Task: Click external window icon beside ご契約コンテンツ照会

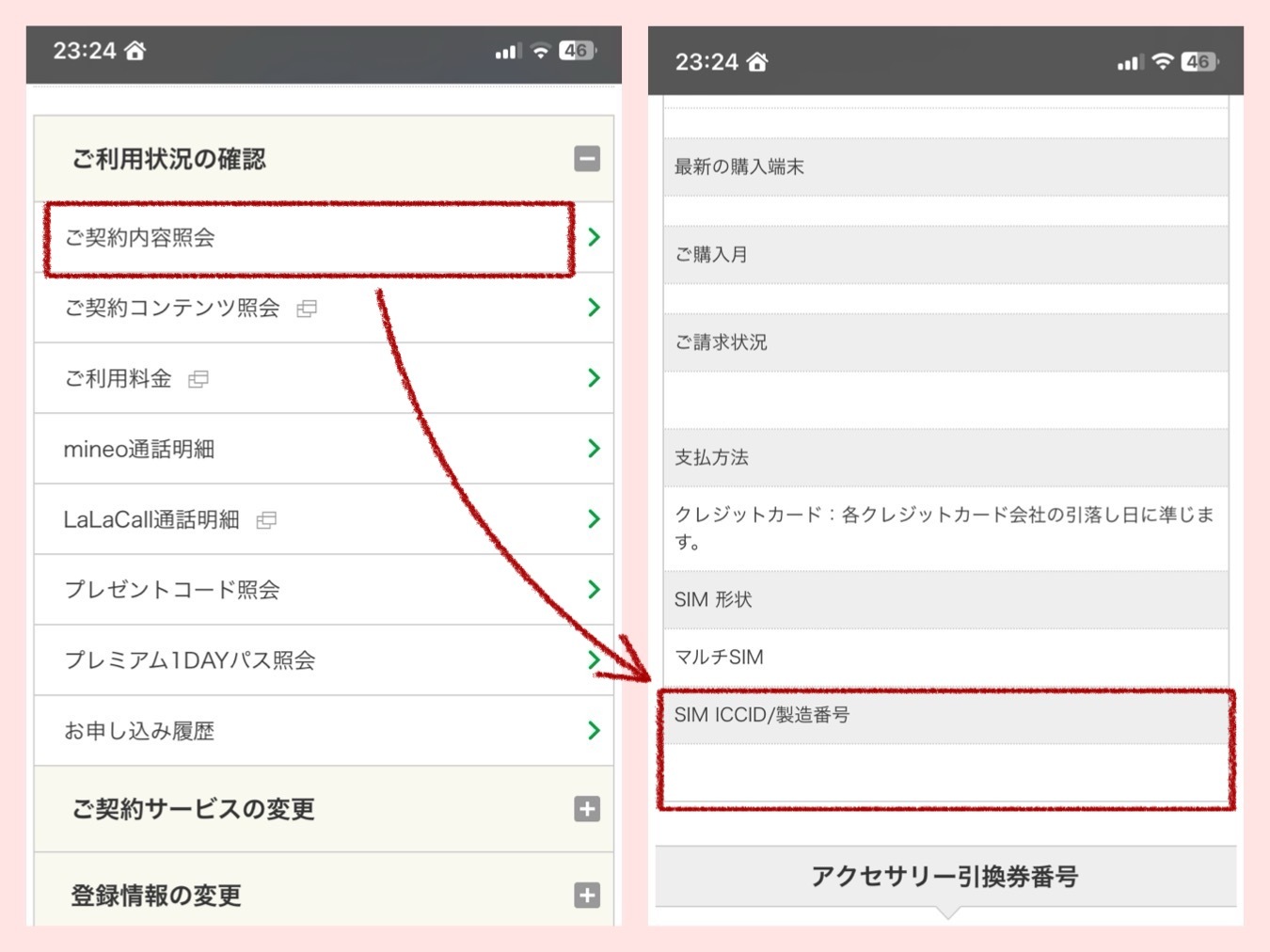Action: pos(307,309)
